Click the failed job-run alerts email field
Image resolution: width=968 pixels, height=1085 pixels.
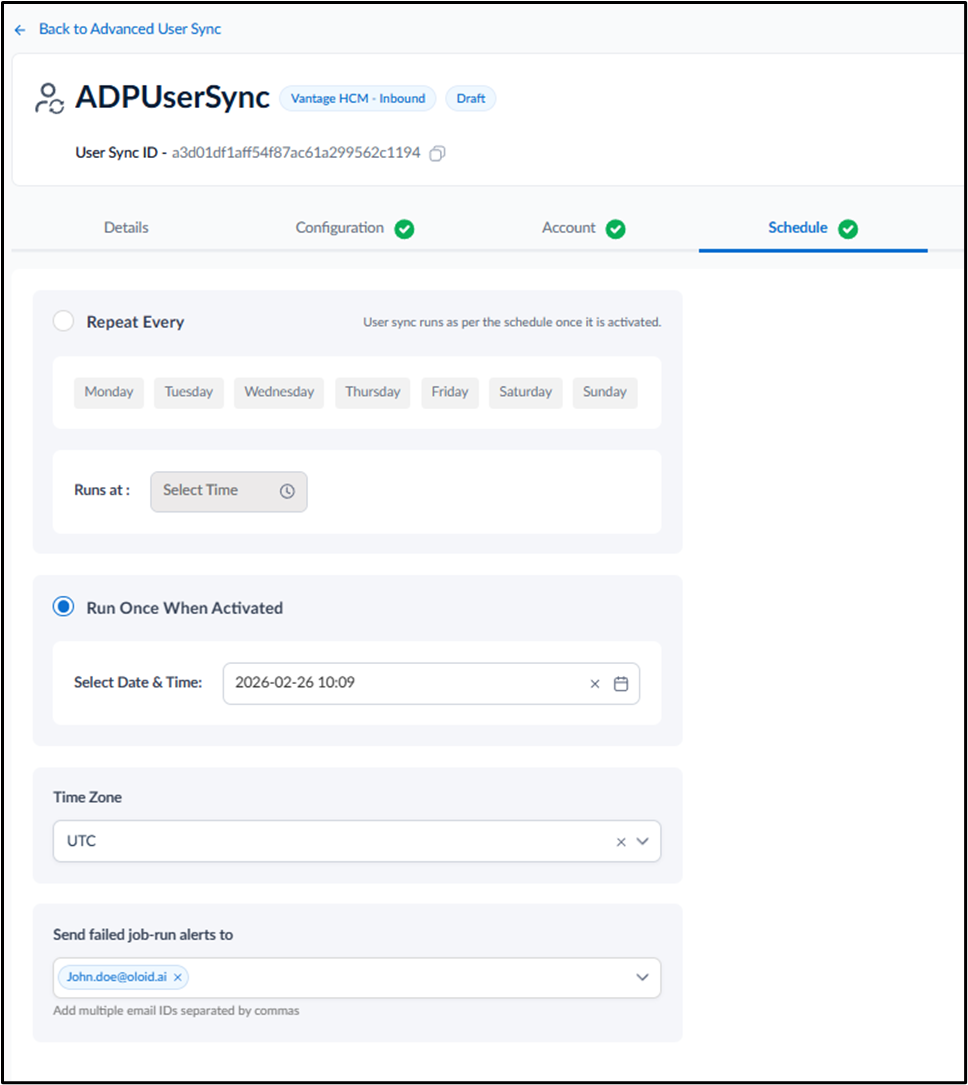point(357,977)
